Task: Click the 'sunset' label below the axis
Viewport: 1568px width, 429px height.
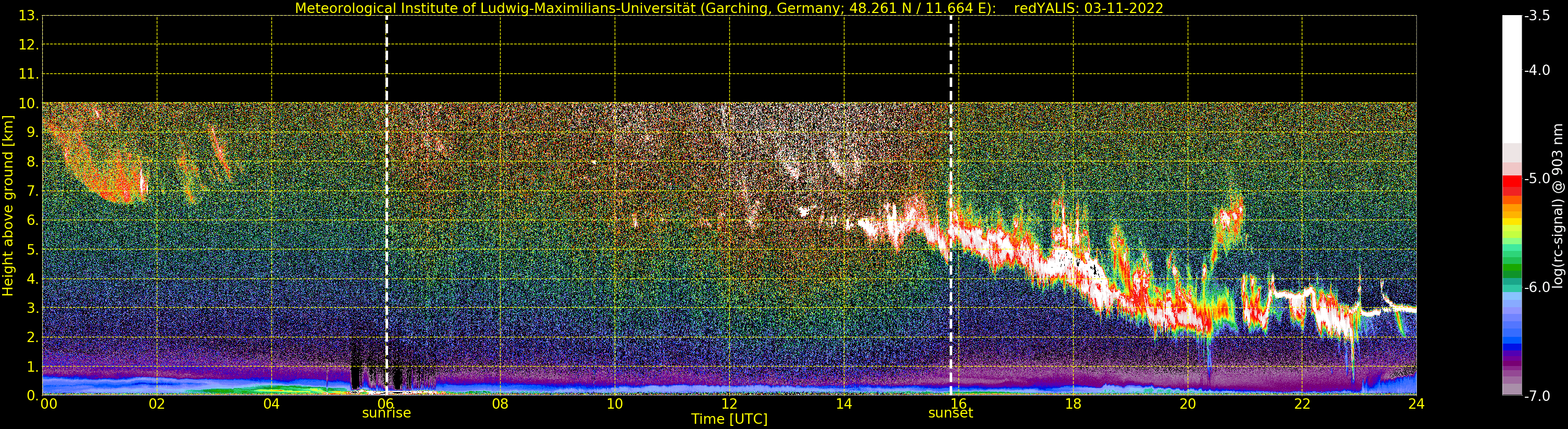Action: (x=951, y=413)
